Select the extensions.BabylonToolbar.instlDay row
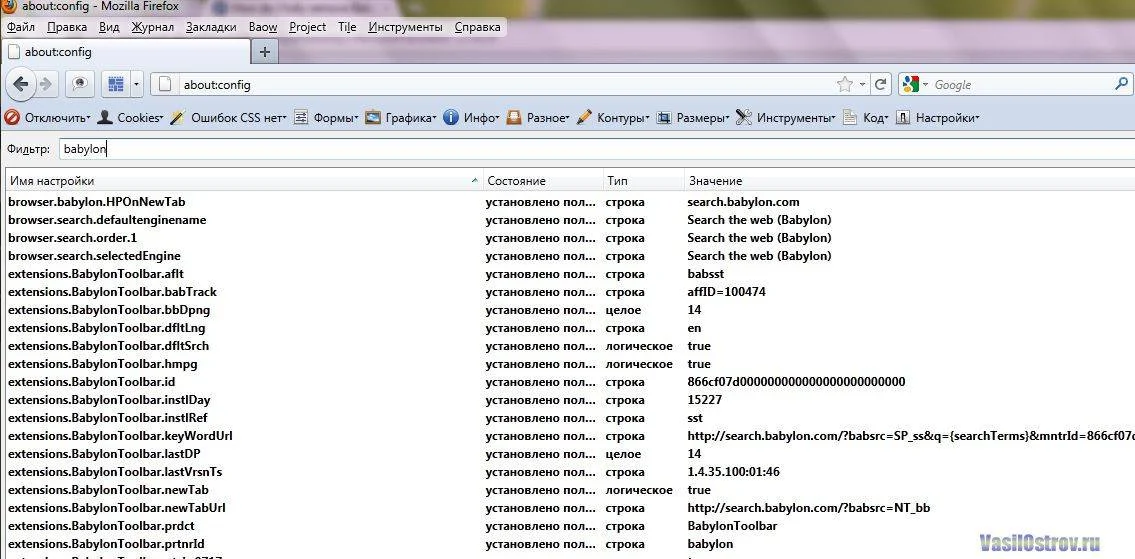The height and width of the screenshot is (559, 1135). tap(570, 400)
